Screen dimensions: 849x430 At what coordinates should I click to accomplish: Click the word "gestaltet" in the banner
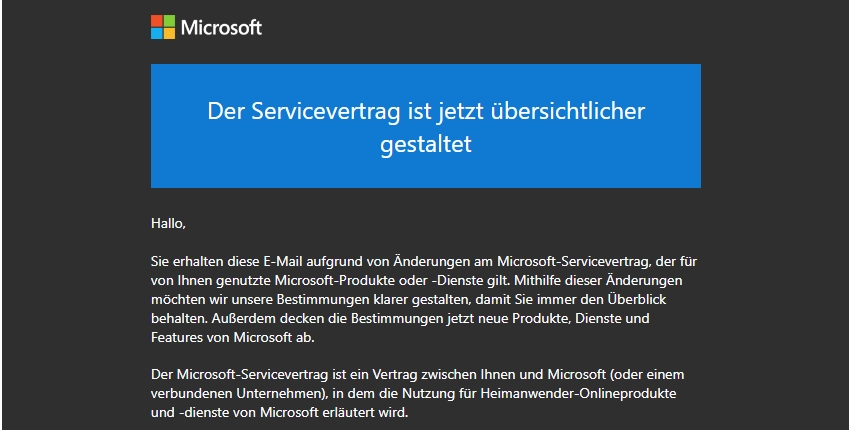(x=426, y=145)
